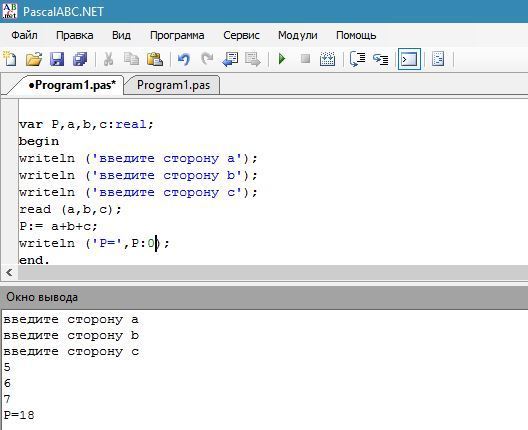The width and height of the screenshot is (528, 430).
Task: Click the Copy icon in toolbar
Action: (x=131, y=59)
